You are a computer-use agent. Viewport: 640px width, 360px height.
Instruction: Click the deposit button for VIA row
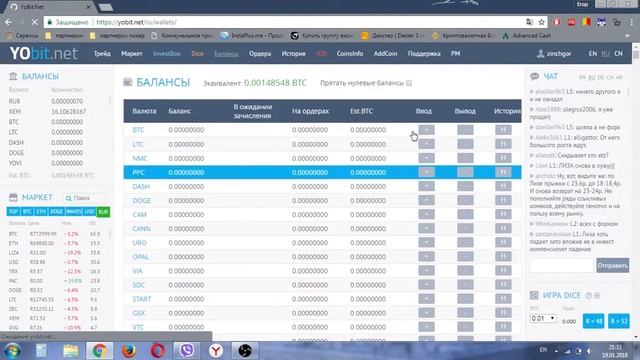point(426,271)
